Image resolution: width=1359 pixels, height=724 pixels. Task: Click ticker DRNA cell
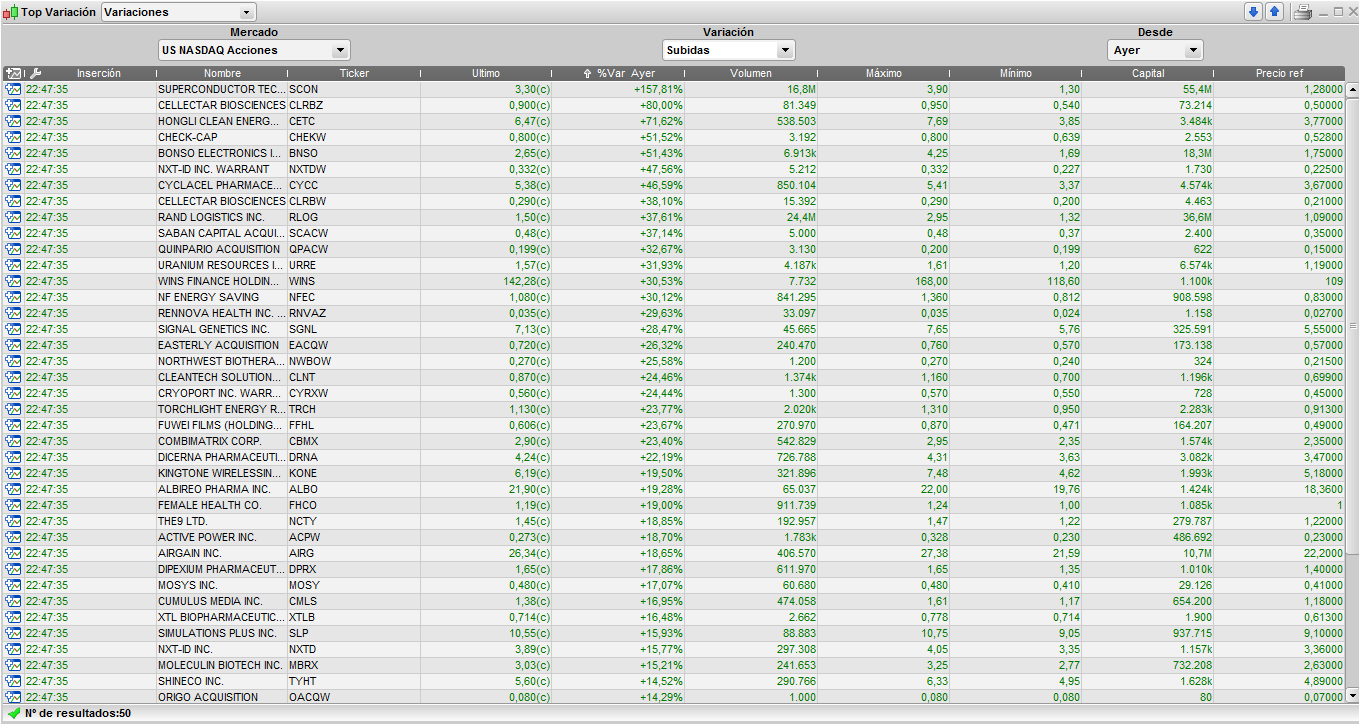pos(354,457)
